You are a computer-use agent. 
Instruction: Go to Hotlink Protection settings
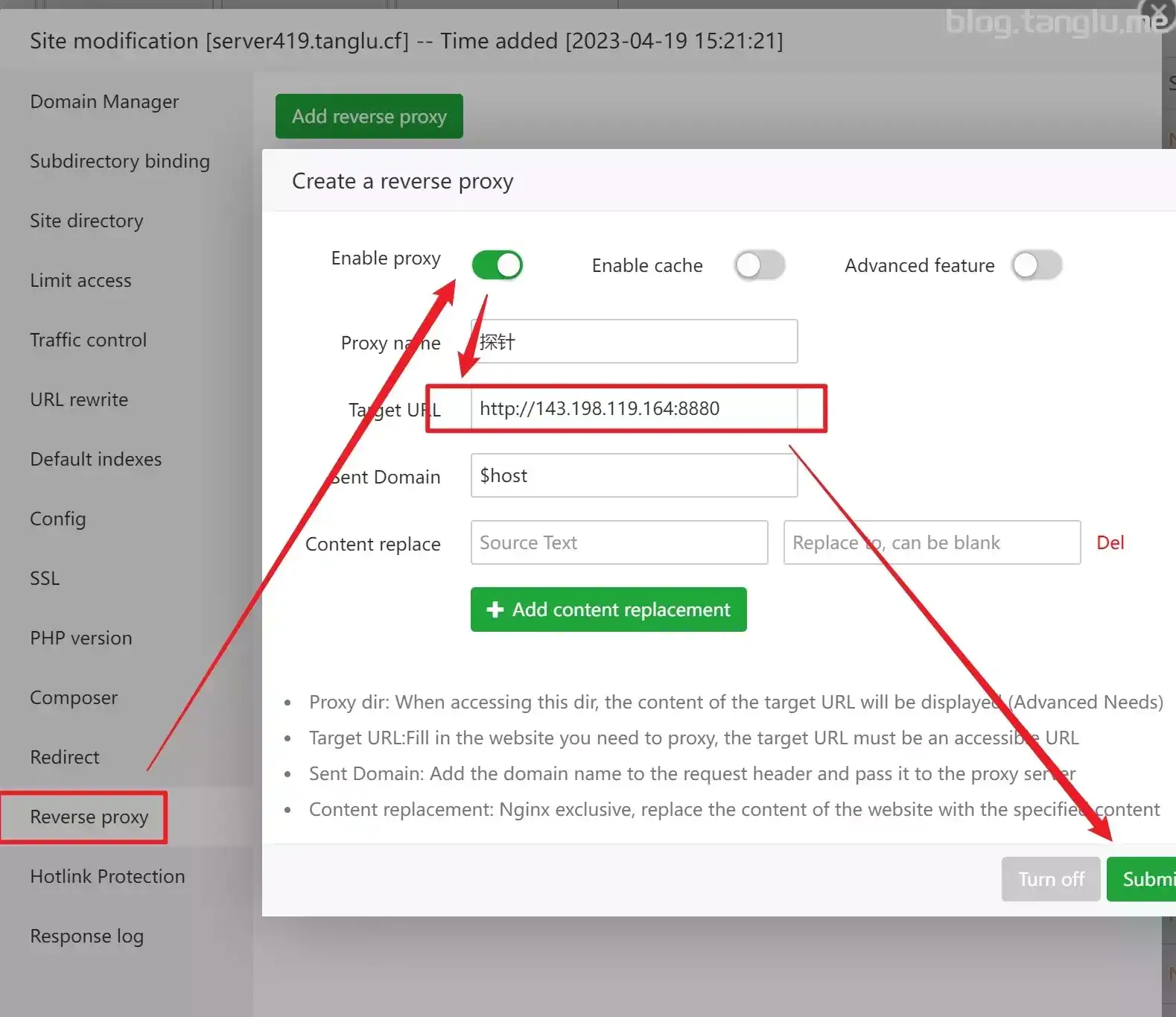(x=107, y=877)
